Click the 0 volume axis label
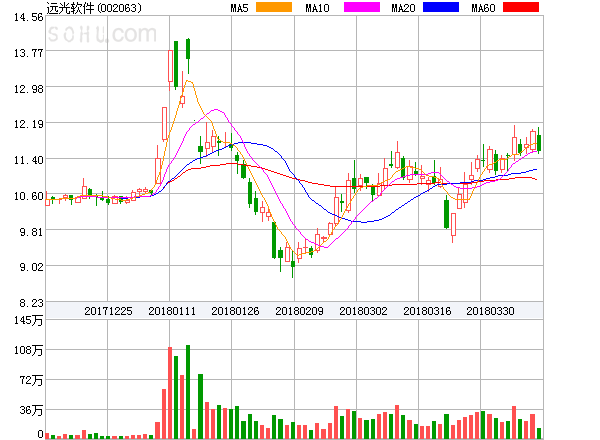 [40, 434]
